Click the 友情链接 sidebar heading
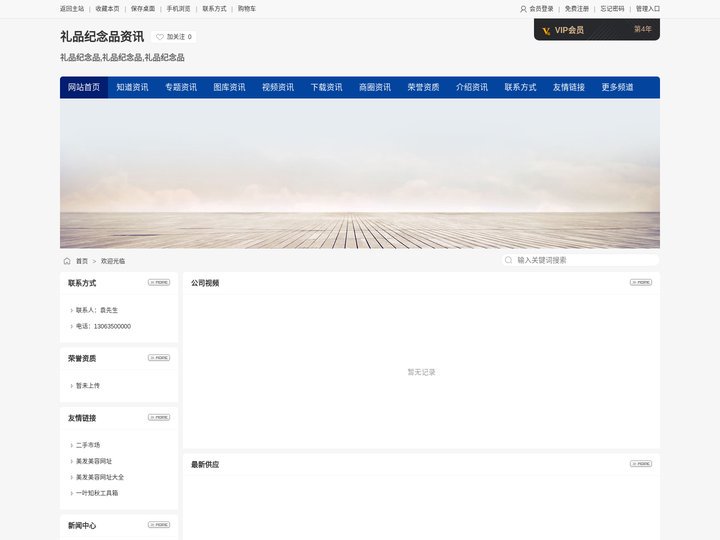 (82, 418)
